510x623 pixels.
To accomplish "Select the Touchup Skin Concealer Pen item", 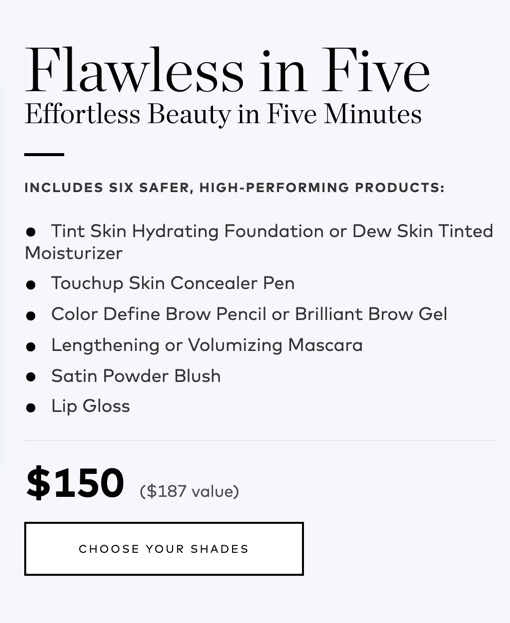I will (x=173, y=283).
